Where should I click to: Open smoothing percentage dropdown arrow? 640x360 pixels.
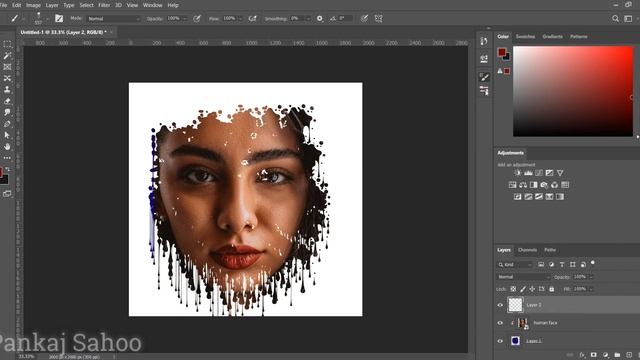point(308,19)
